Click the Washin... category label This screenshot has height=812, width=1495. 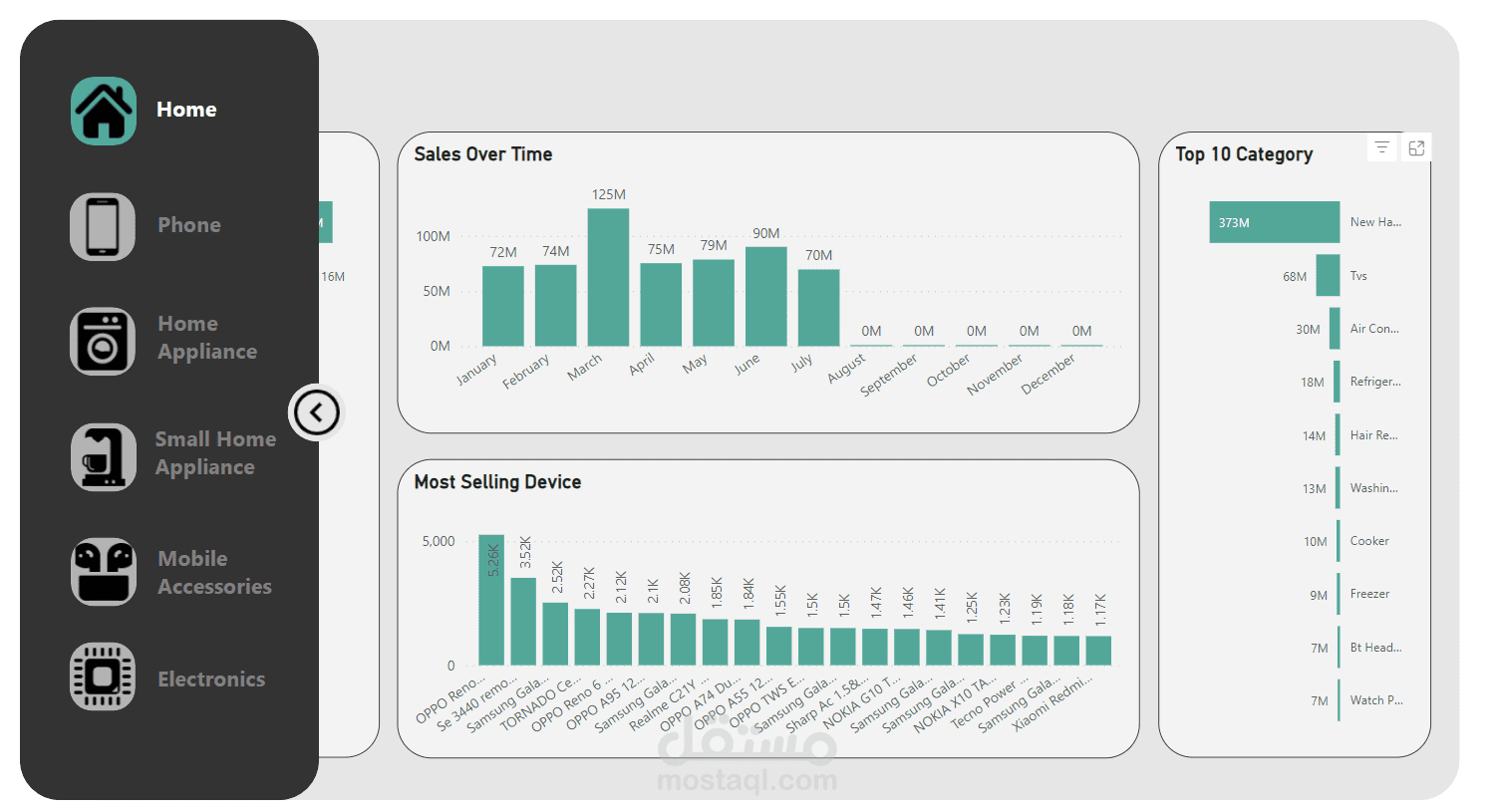click(x=1374, y=488)
